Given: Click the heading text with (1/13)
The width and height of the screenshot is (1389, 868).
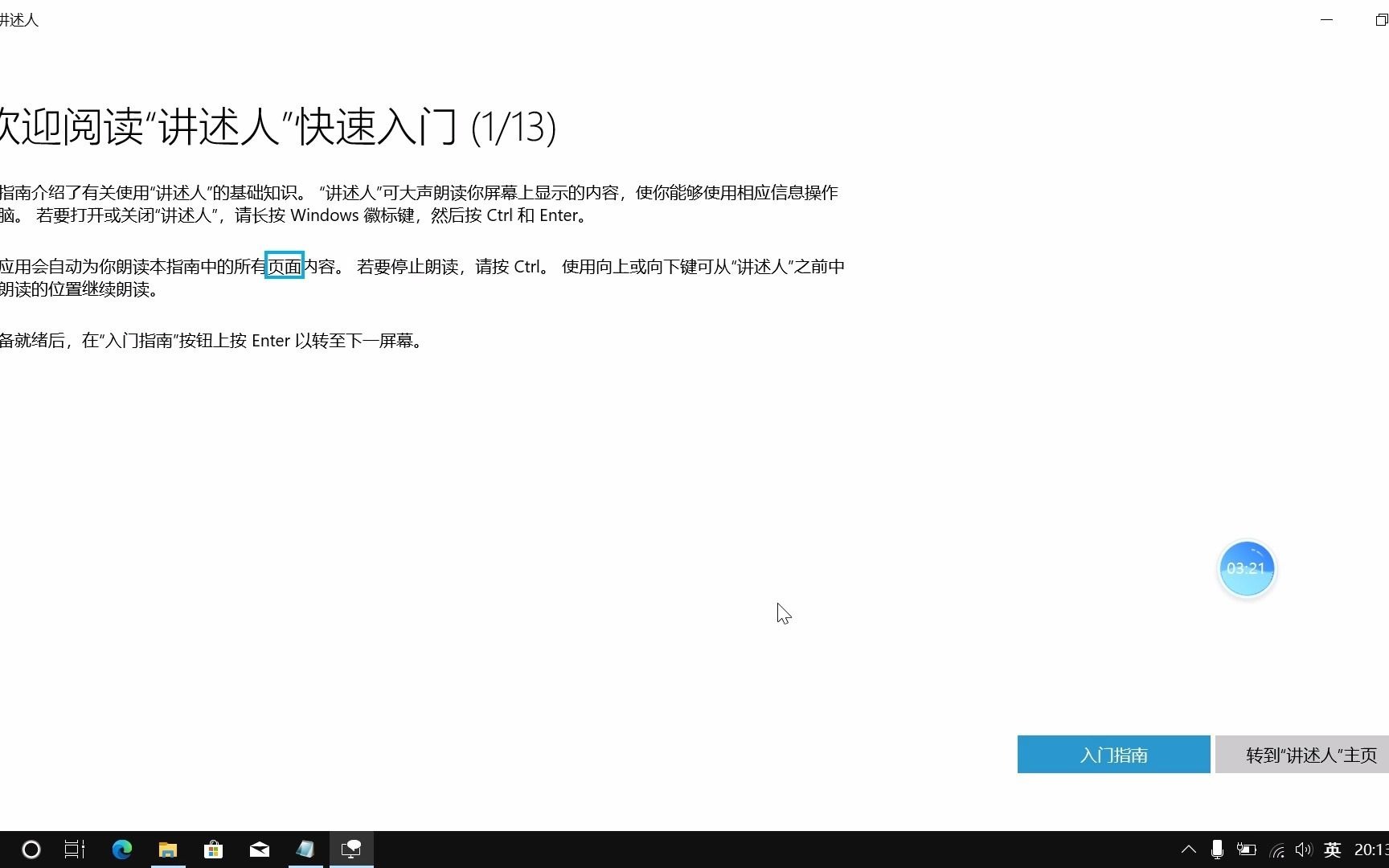Looking at the screenshot, I should tap(277, 127).
